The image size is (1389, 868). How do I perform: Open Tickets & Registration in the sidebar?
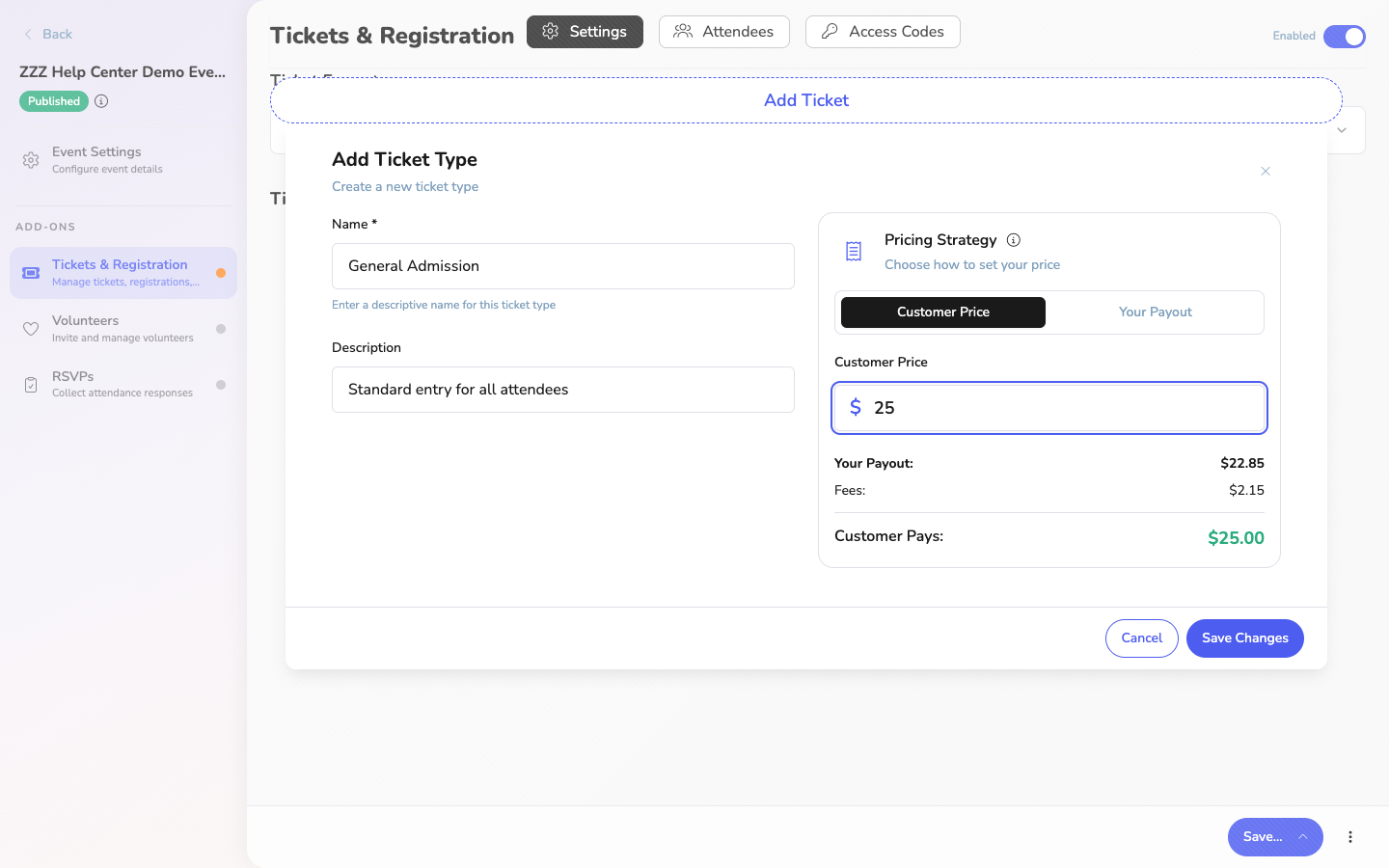123,273
